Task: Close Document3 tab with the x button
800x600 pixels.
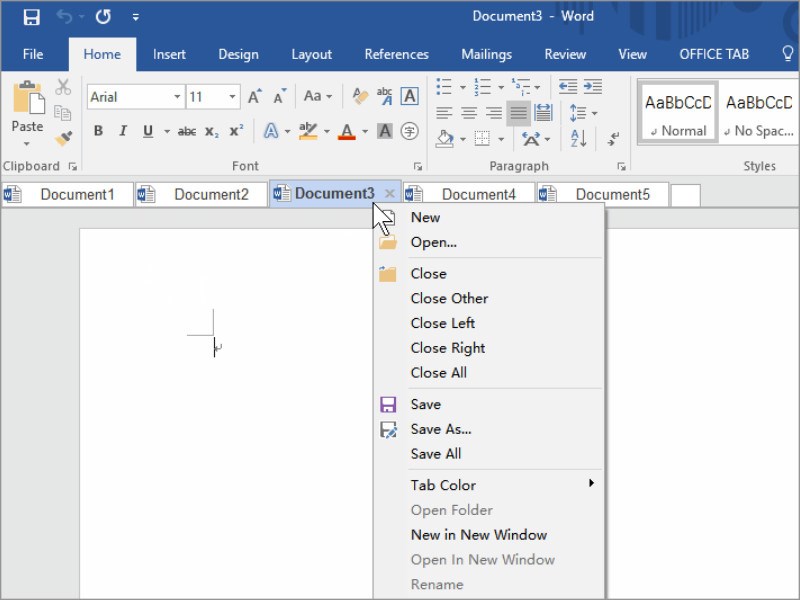Action: tap(390, 194)
